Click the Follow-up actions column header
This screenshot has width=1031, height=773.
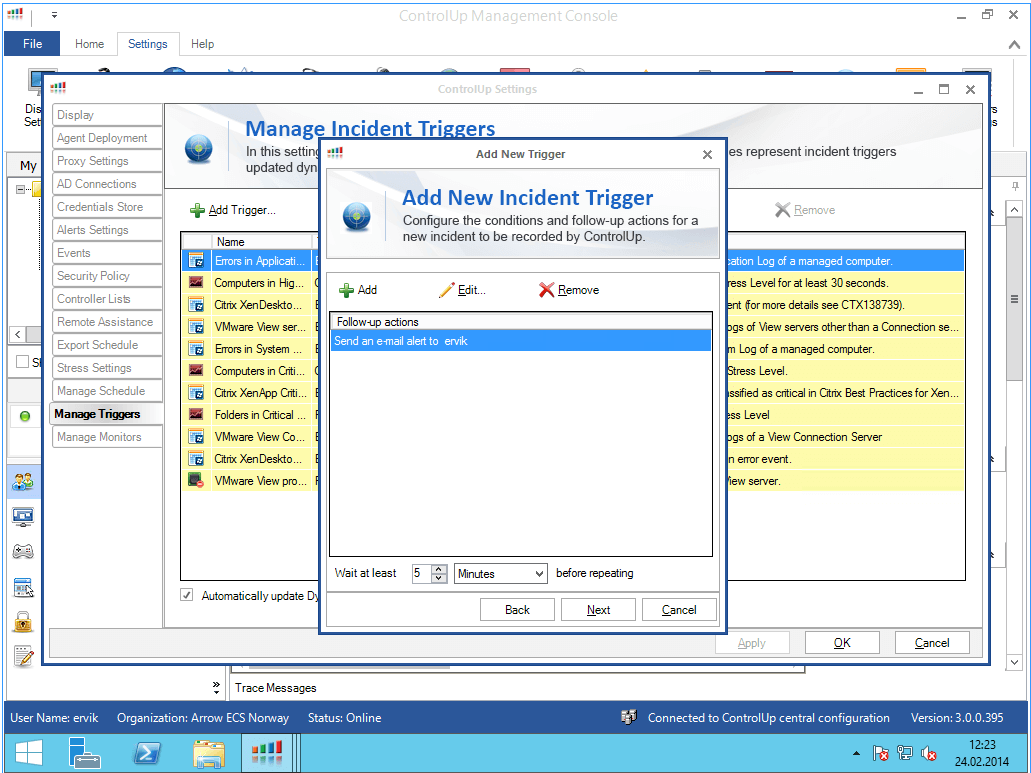click(520, 322)
